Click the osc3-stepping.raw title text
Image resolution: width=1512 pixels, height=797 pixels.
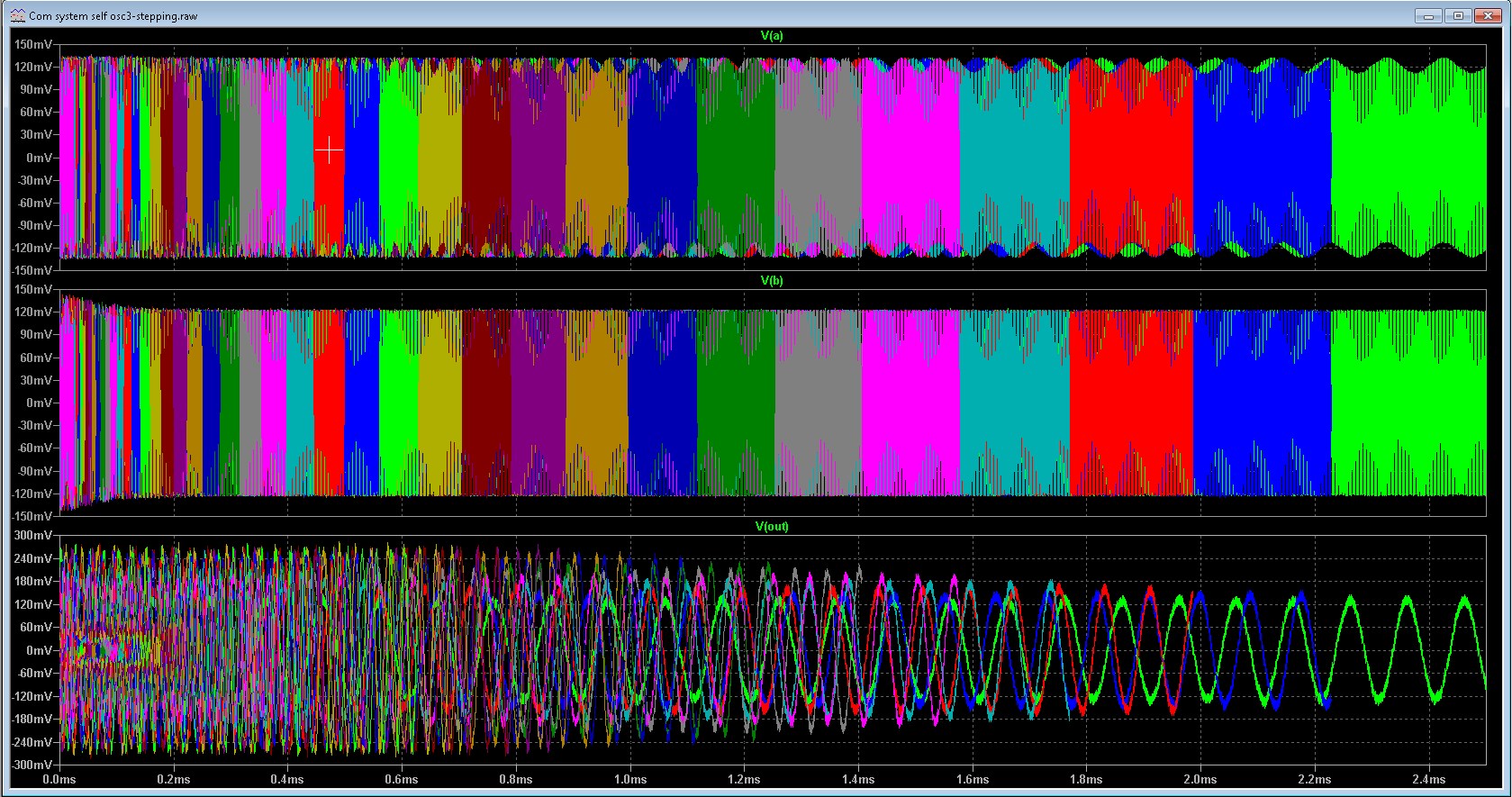point(113,16)
